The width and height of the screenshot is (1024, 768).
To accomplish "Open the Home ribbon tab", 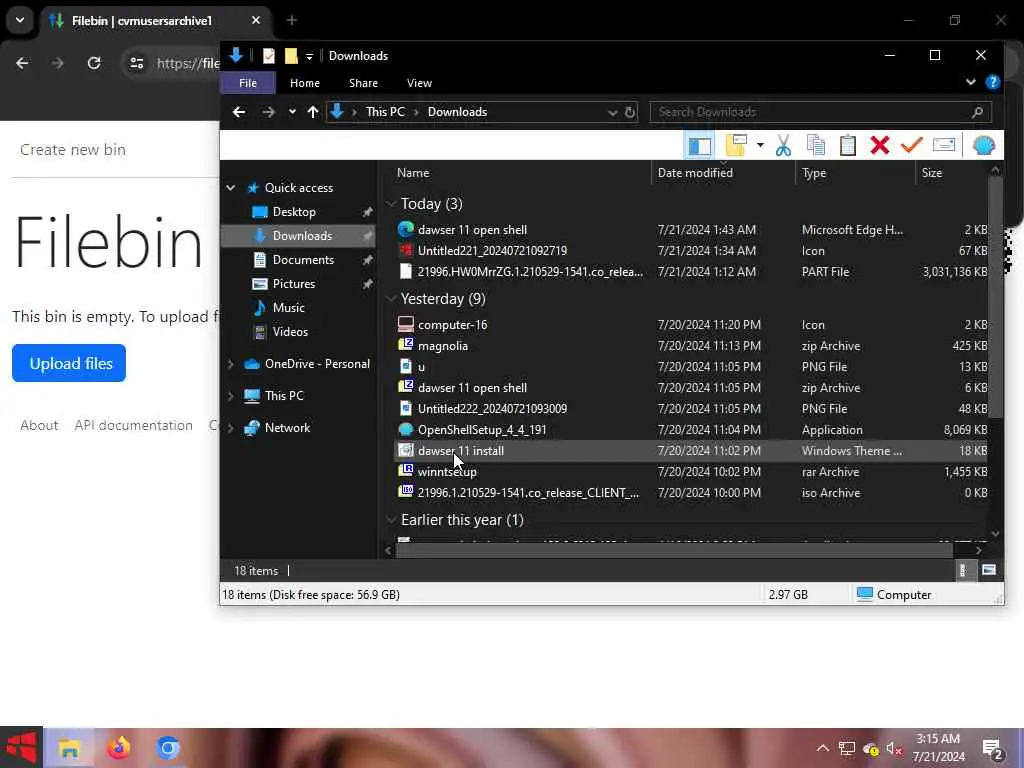I will pyautogui.click(x=305, y=83).
